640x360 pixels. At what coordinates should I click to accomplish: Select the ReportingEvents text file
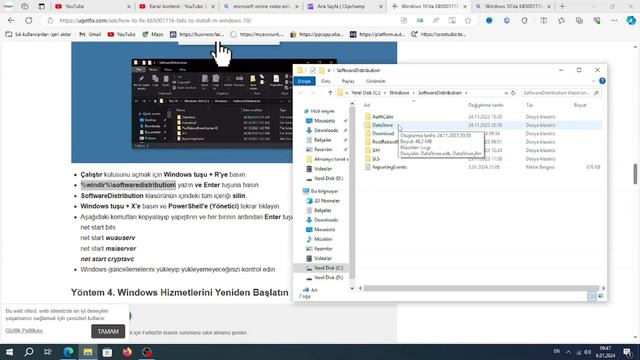point(389,167)
